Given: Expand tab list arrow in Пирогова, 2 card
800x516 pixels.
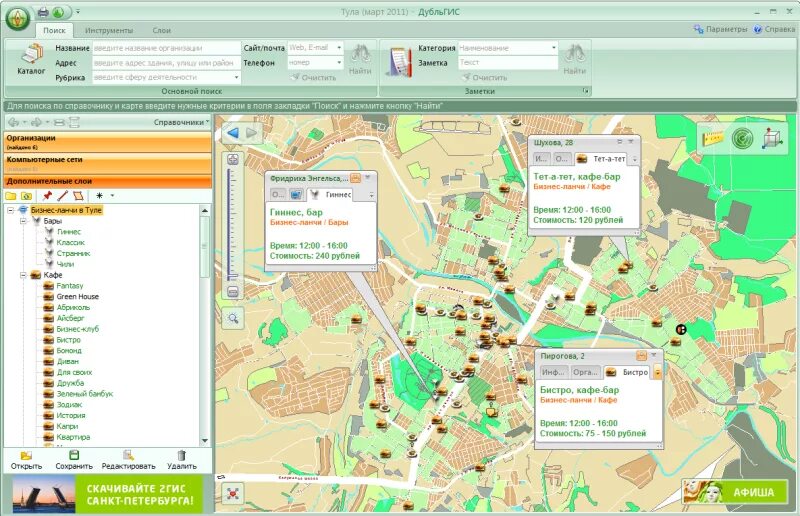Looking at the screenshot, I should pos(658,373).
